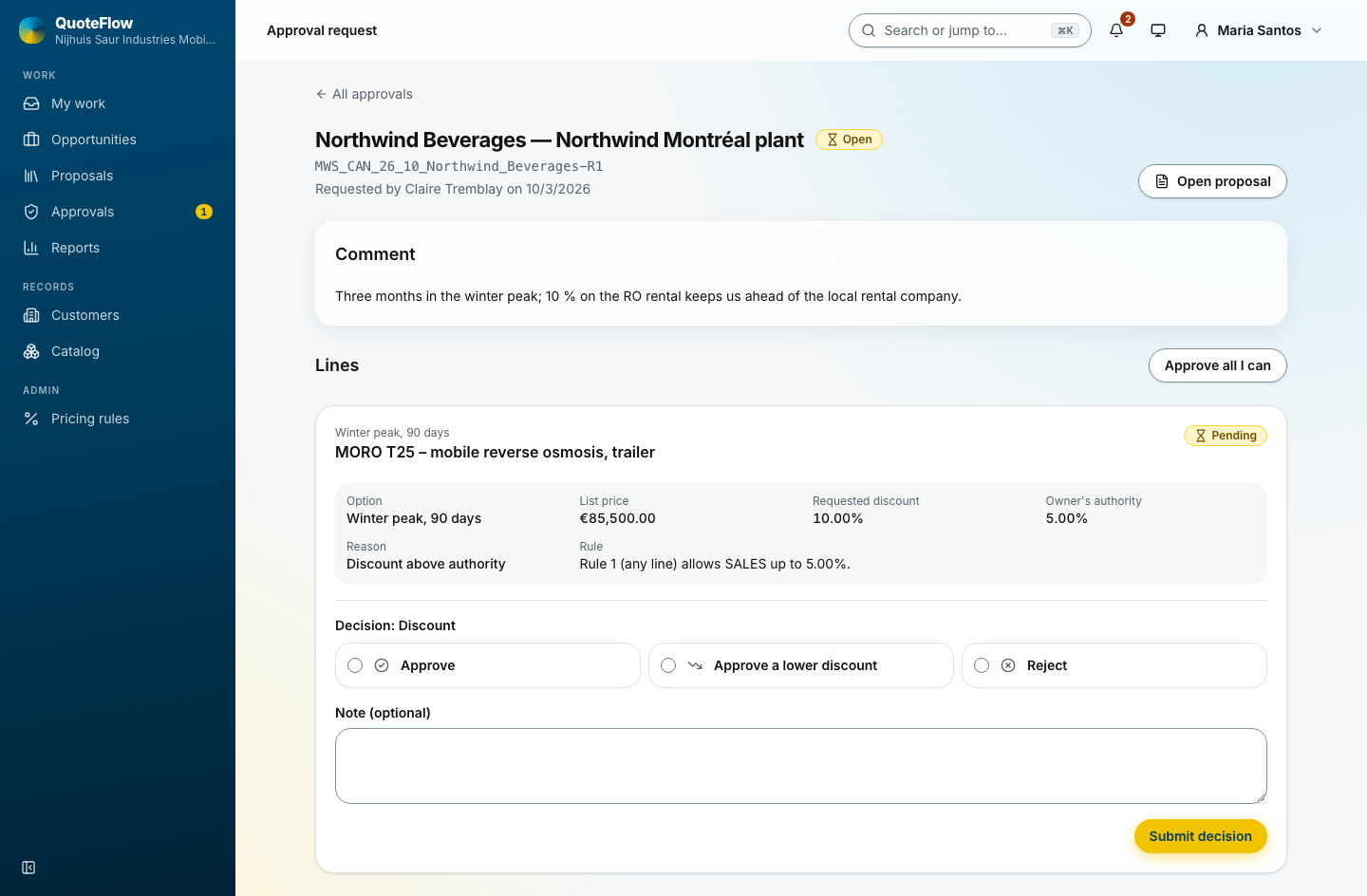Click the Approvals count badge
1367x896 pixels.
[x=204, y=212]
